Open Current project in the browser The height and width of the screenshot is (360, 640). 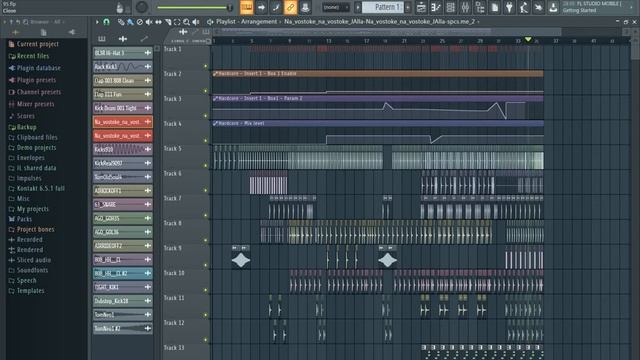coord(33,44)
